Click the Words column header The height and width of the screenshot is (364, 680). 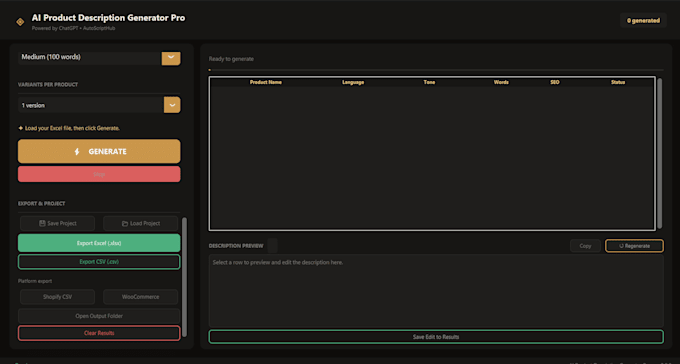click(501, 82)
